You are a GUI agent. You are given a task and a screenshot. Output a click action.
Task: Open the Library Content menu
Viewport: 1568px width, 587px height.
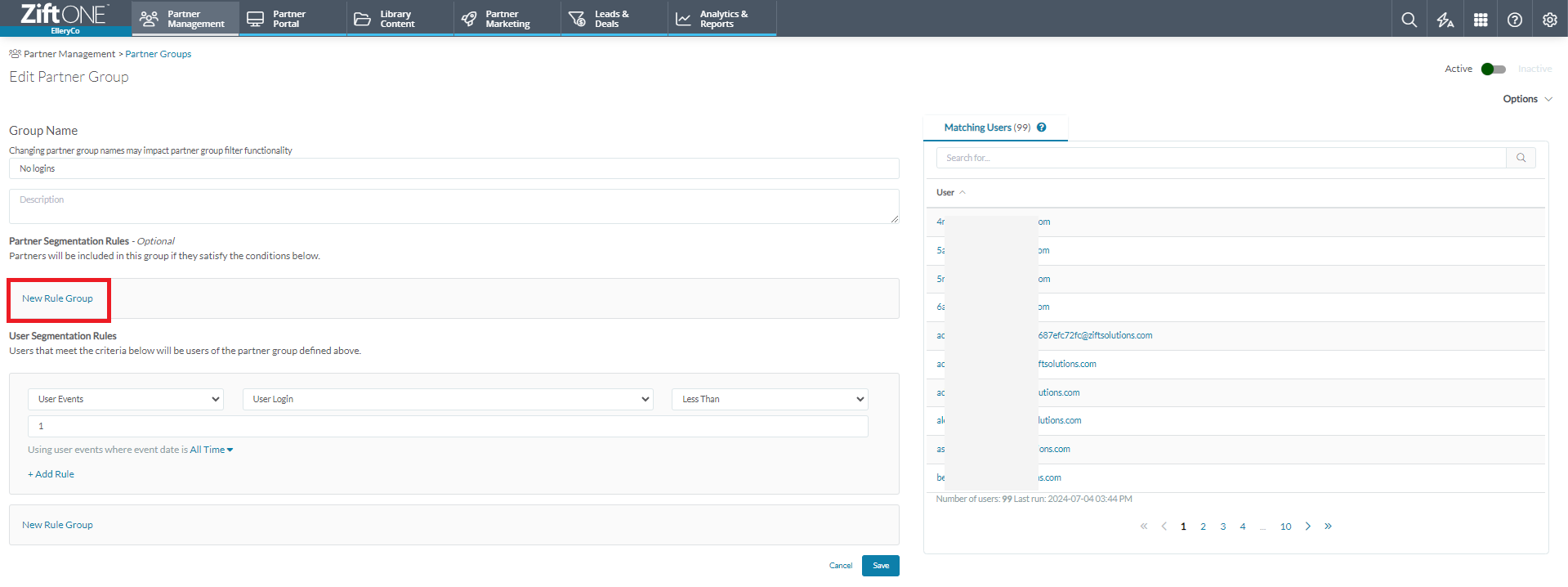pyautogui.click(x=400, y=19)
